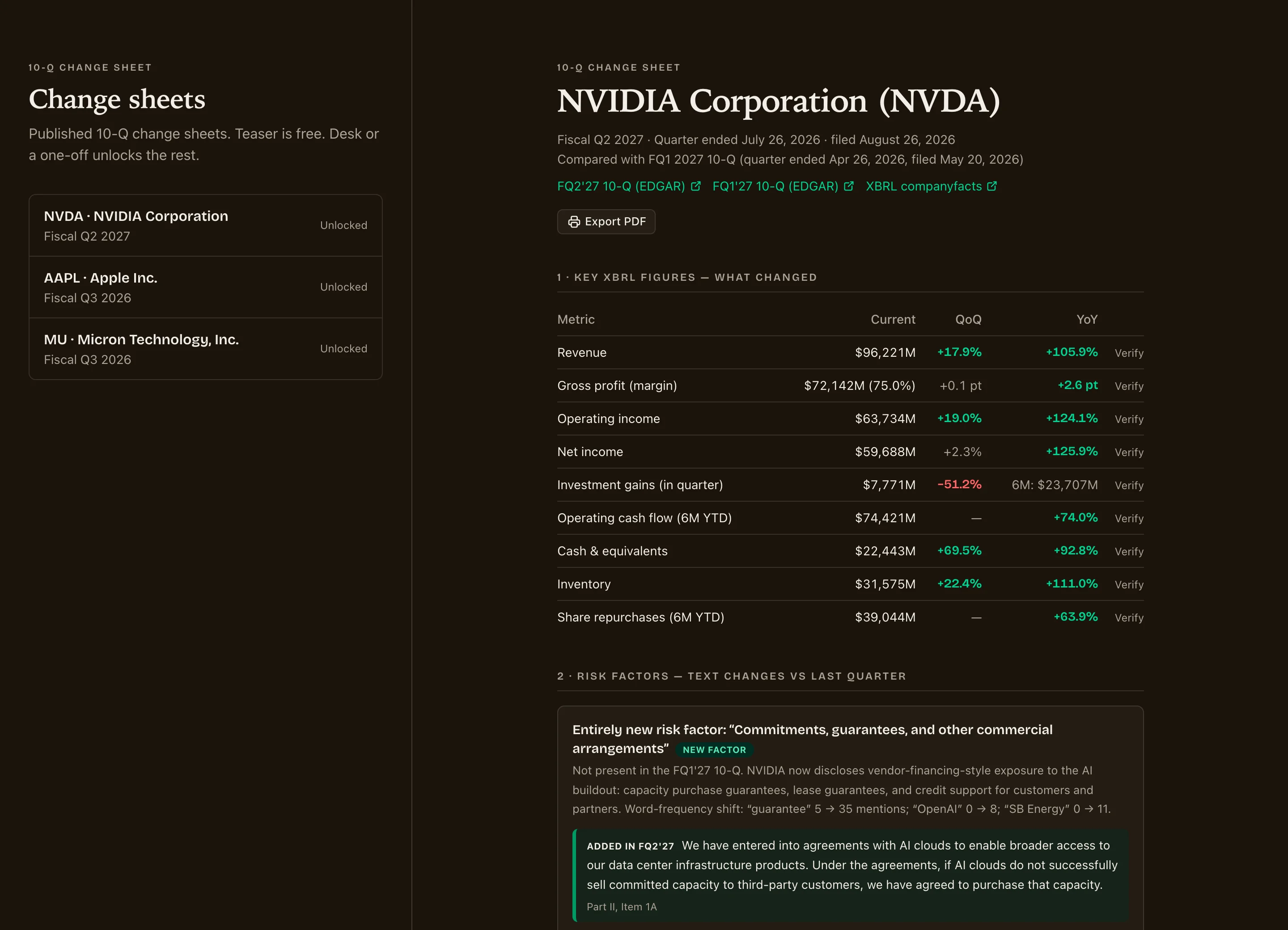Click the Entirely new risk factor title
The height and width of the screenshot is (930, 1288).
[x=812, y=739]
